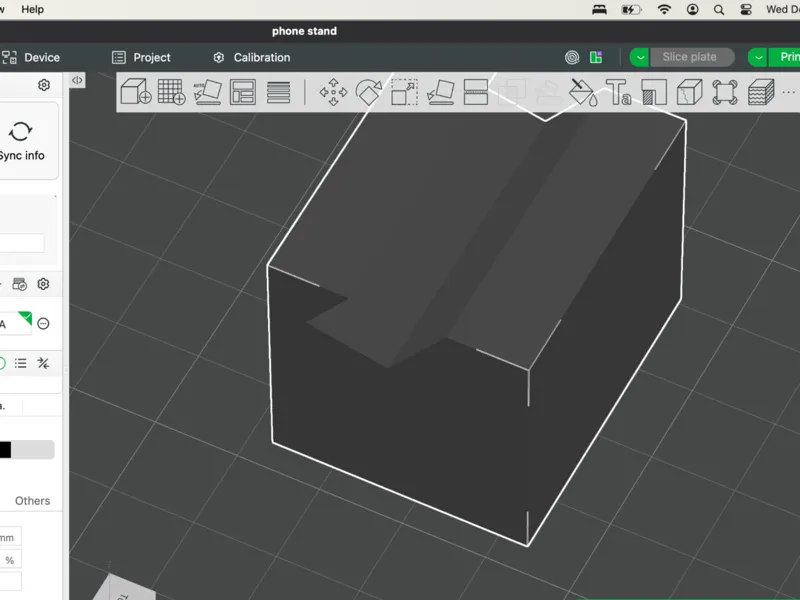Open the Support painting hatched icon
The width and height of the screenshot is (800, 600).
(x=654, y=92)
